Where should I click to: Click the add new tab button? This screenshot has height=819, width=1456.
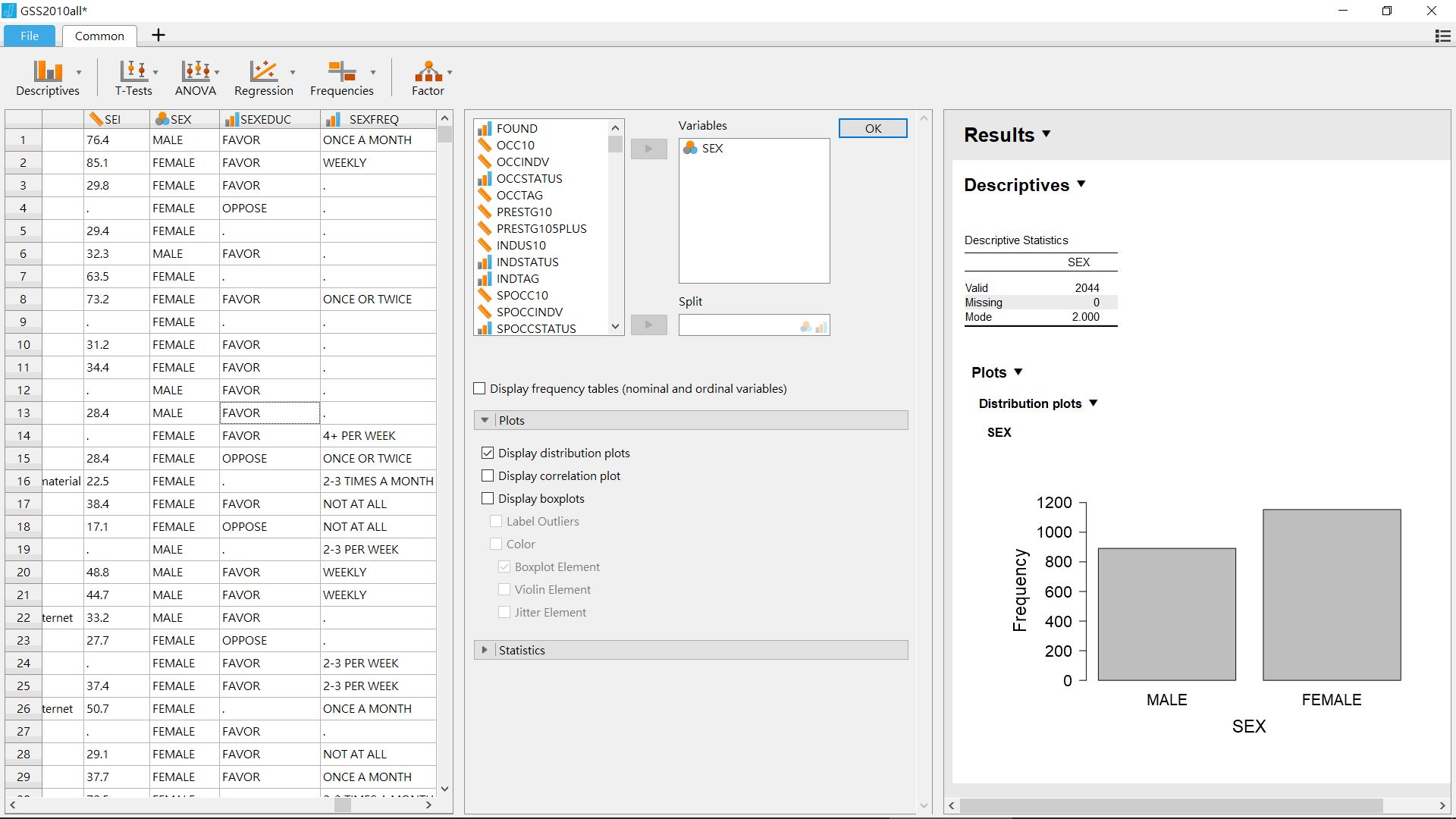click(157, 35)
